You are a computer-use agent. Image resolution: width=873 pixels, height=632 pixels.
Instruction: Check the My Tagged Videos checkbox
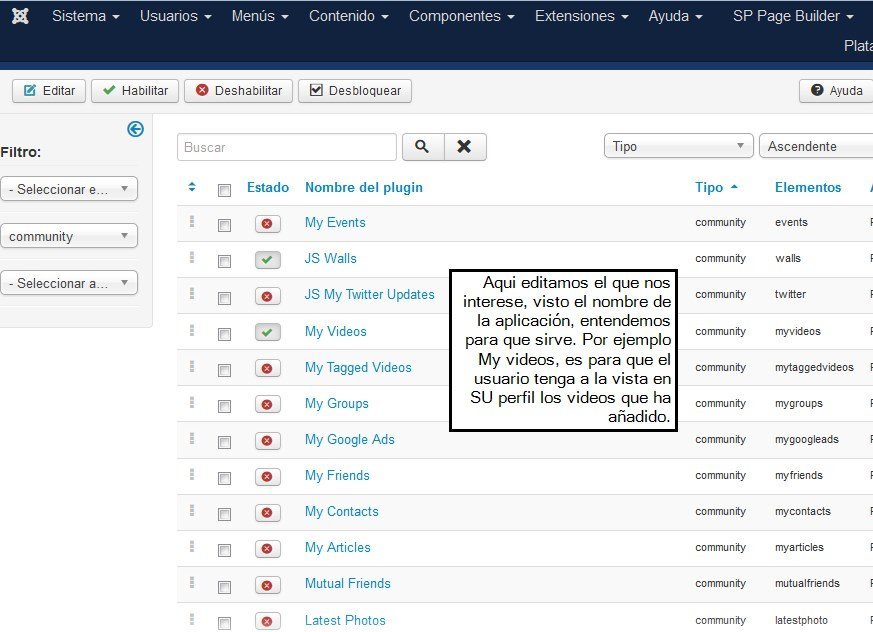tap(224, 371)
